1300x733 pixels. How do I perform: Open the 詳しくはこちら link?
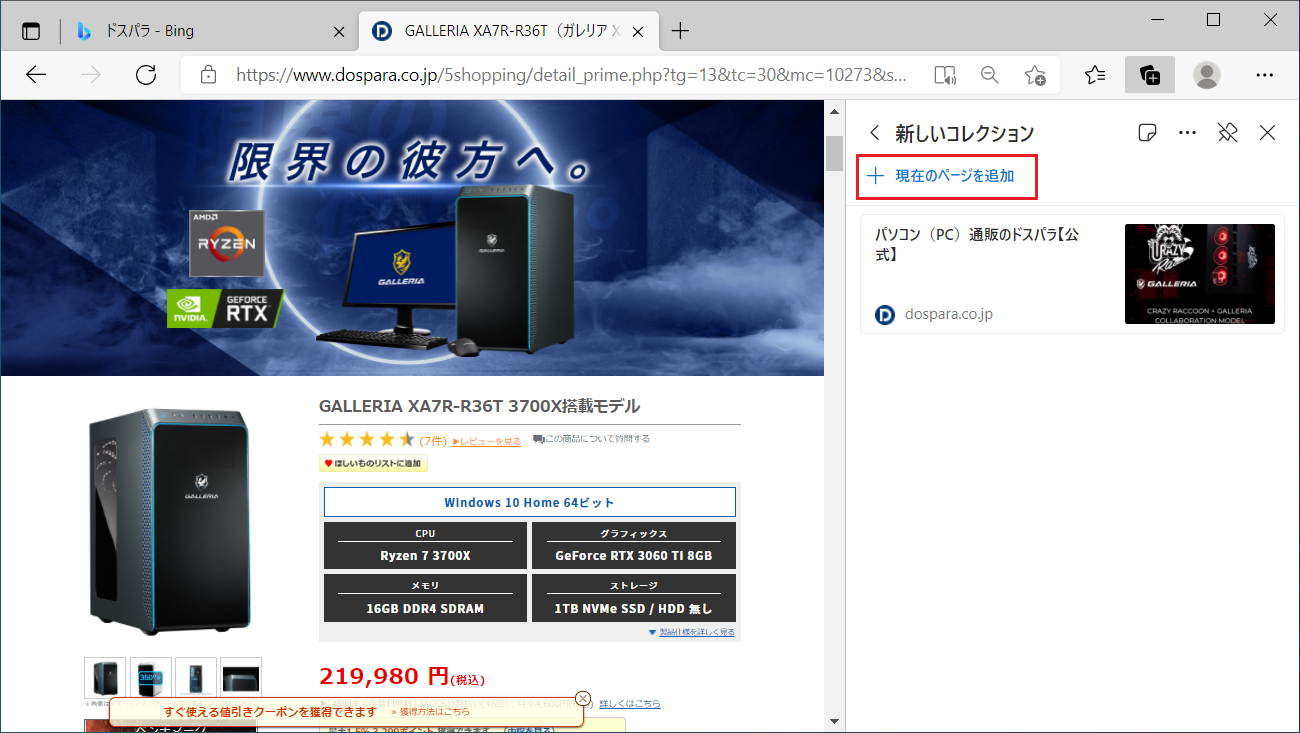630,704
